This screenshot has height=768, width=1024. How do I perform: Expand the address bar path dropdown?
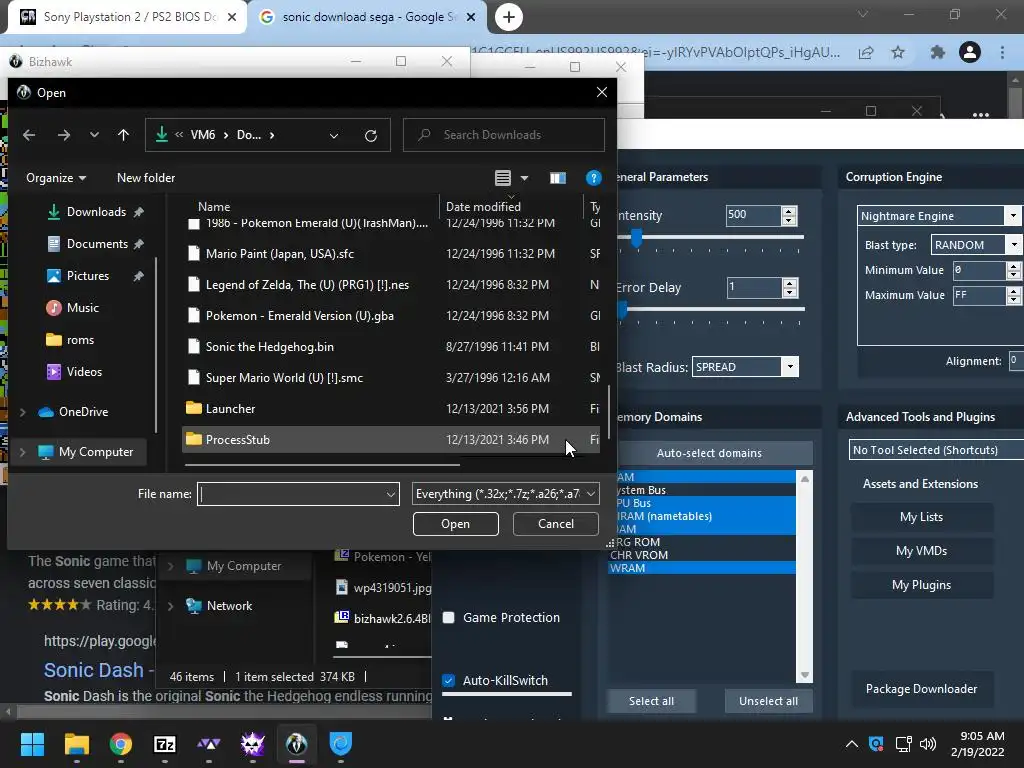tap(334, 135)
